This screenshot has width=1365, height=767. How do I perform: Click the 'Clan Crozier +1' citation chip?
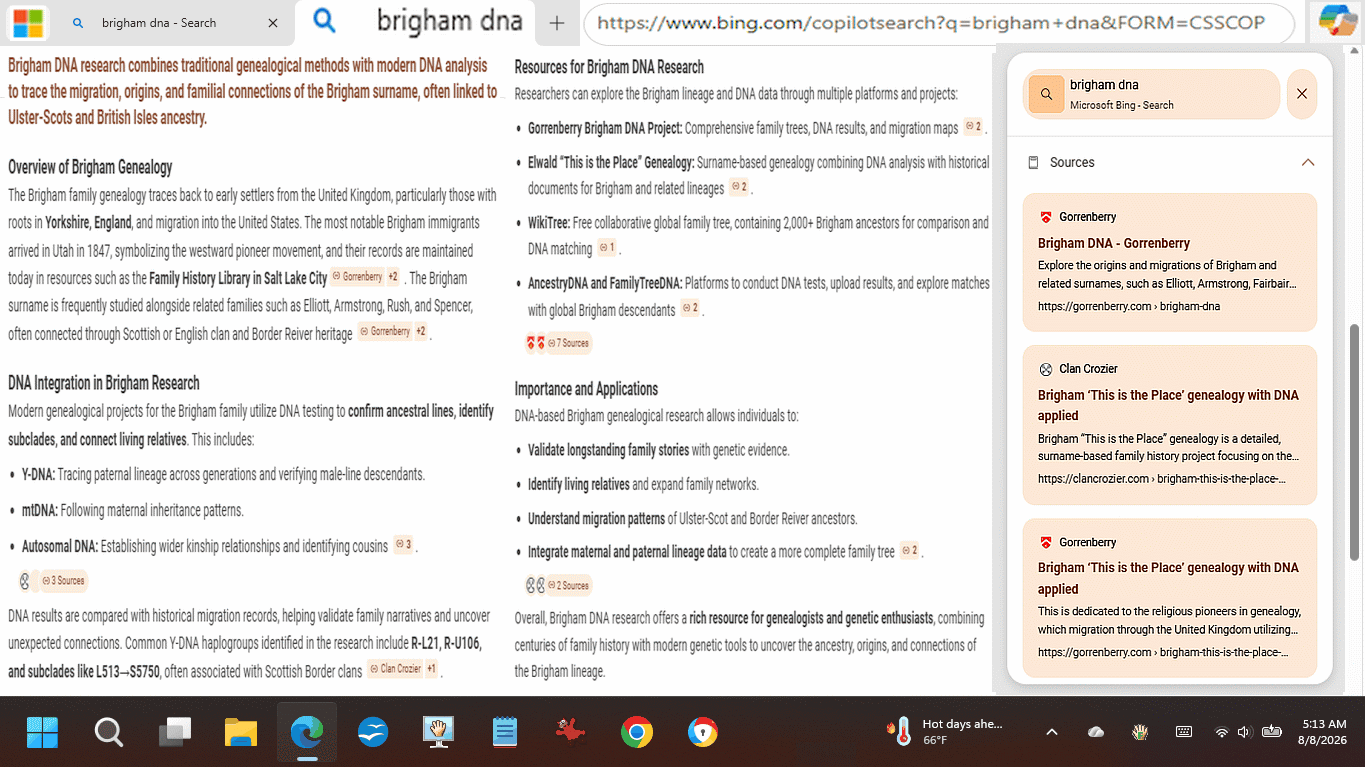(403, 669)
